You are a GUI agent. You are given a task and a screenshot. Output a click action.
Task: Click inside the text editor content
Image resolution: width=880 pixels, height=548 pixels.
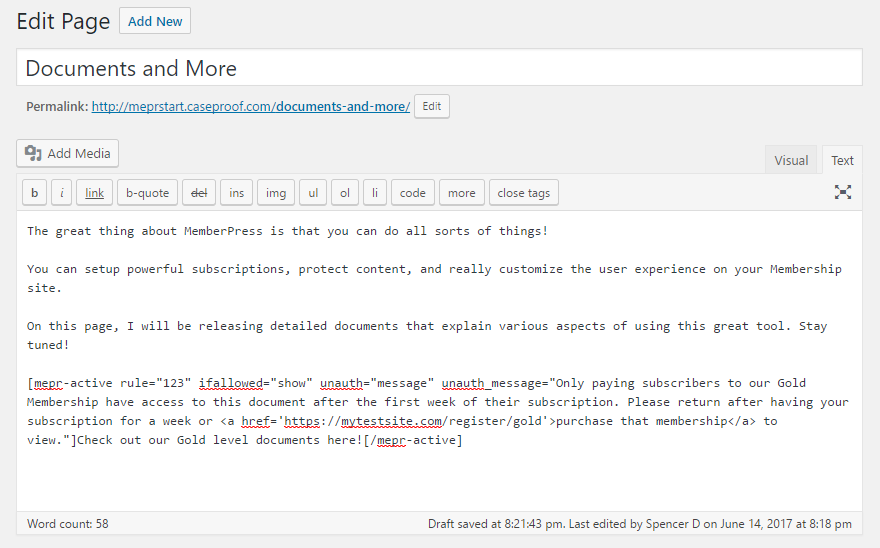pos(439,360)
